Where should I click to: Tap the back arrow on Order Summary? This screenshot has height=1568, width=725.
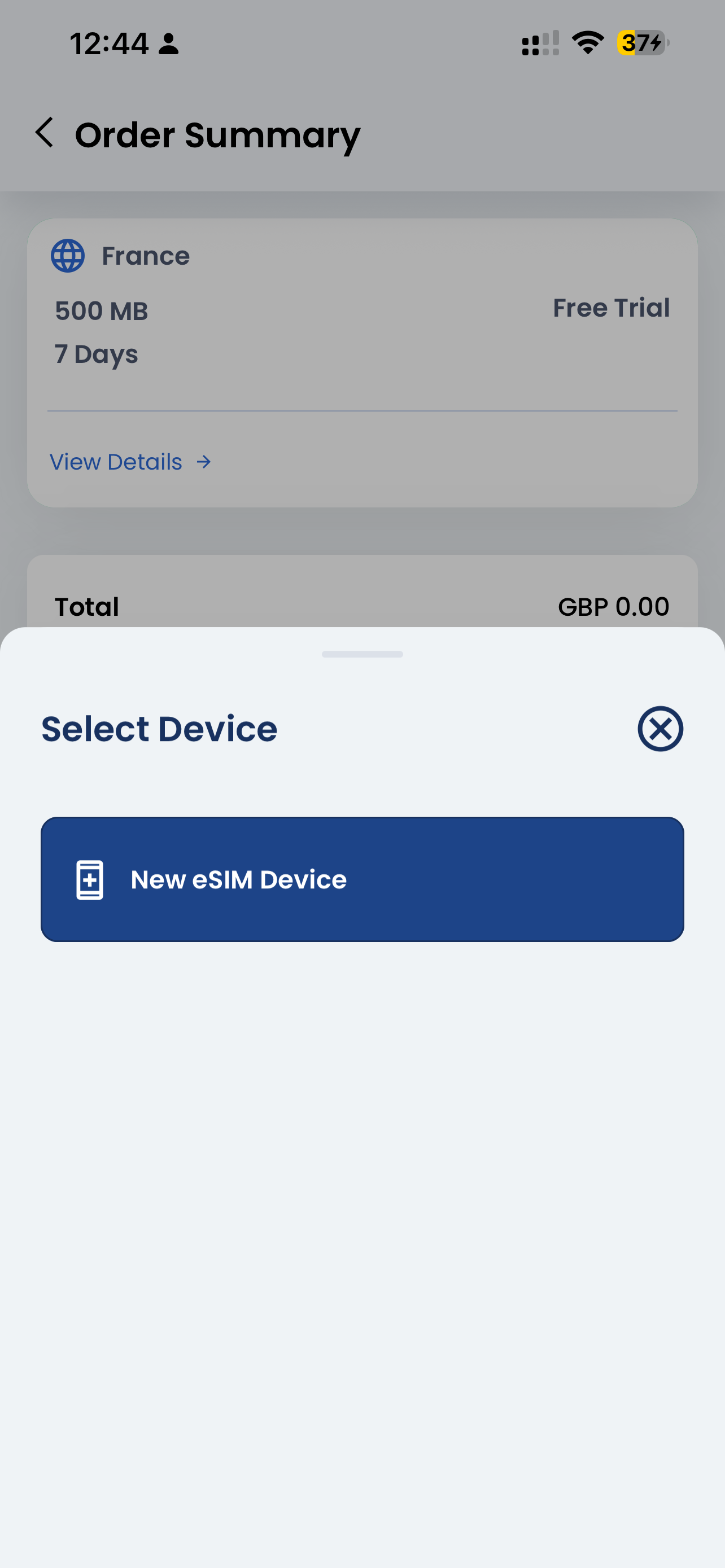45,133
